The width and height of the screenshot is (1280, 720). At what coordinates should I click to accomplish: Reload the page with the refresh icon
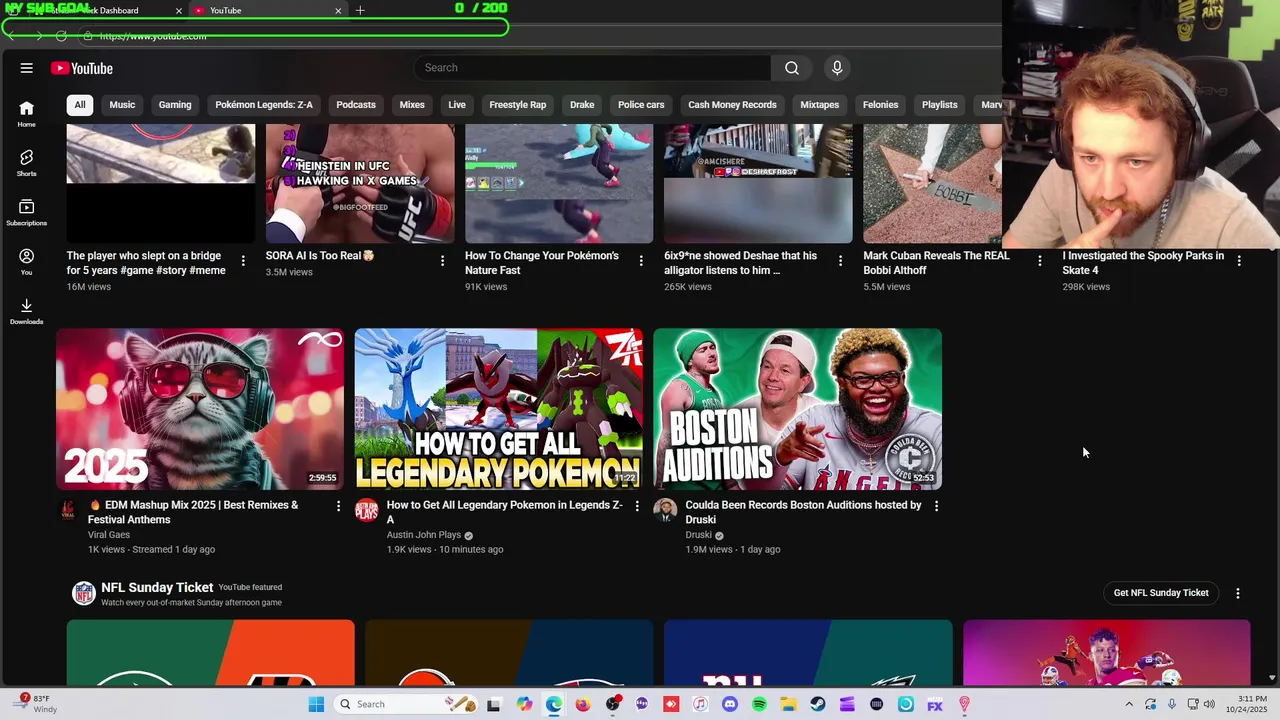coord(61,36)
